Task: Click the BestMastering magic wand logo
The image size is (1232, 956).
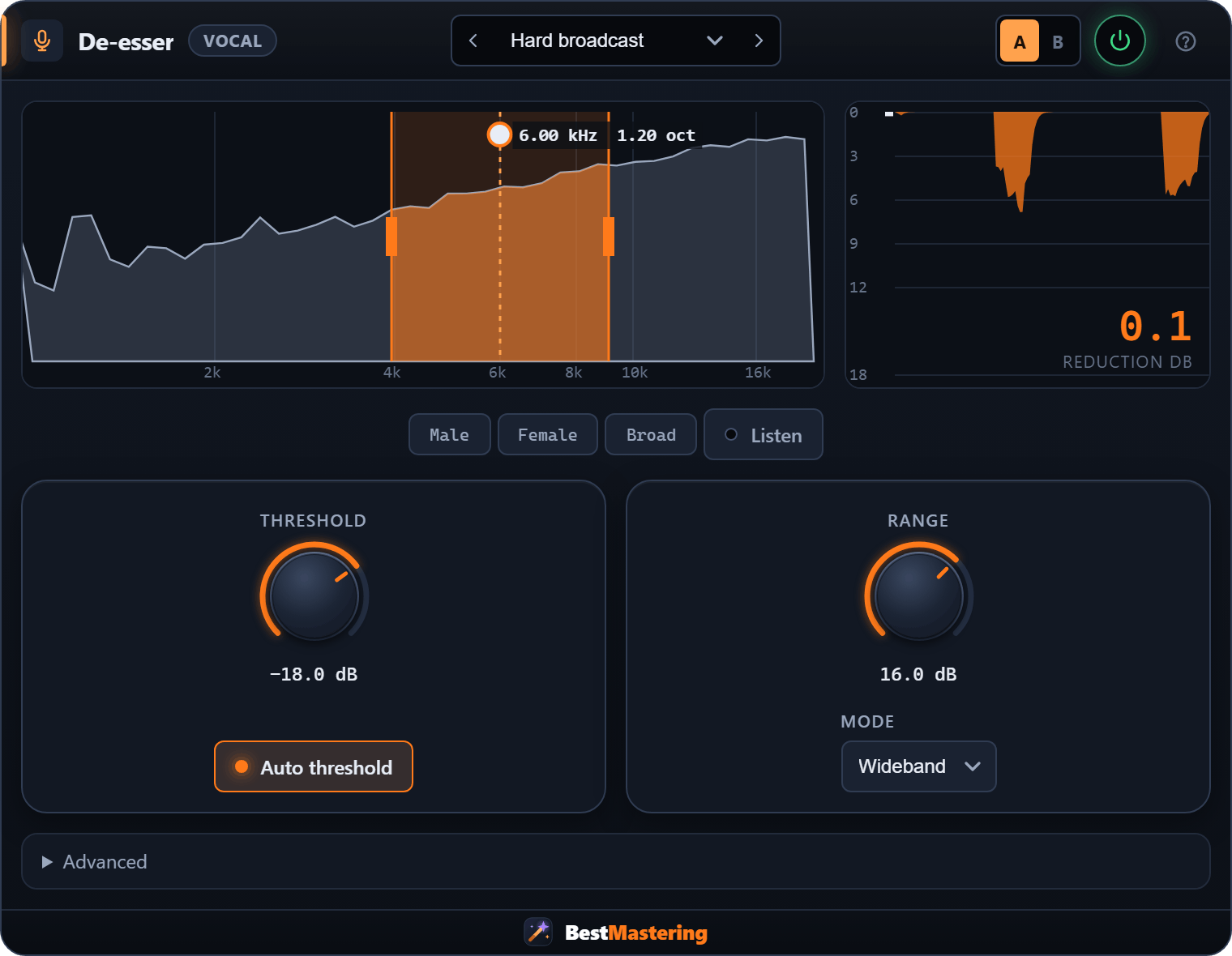Action: click(x=538, y=932)
